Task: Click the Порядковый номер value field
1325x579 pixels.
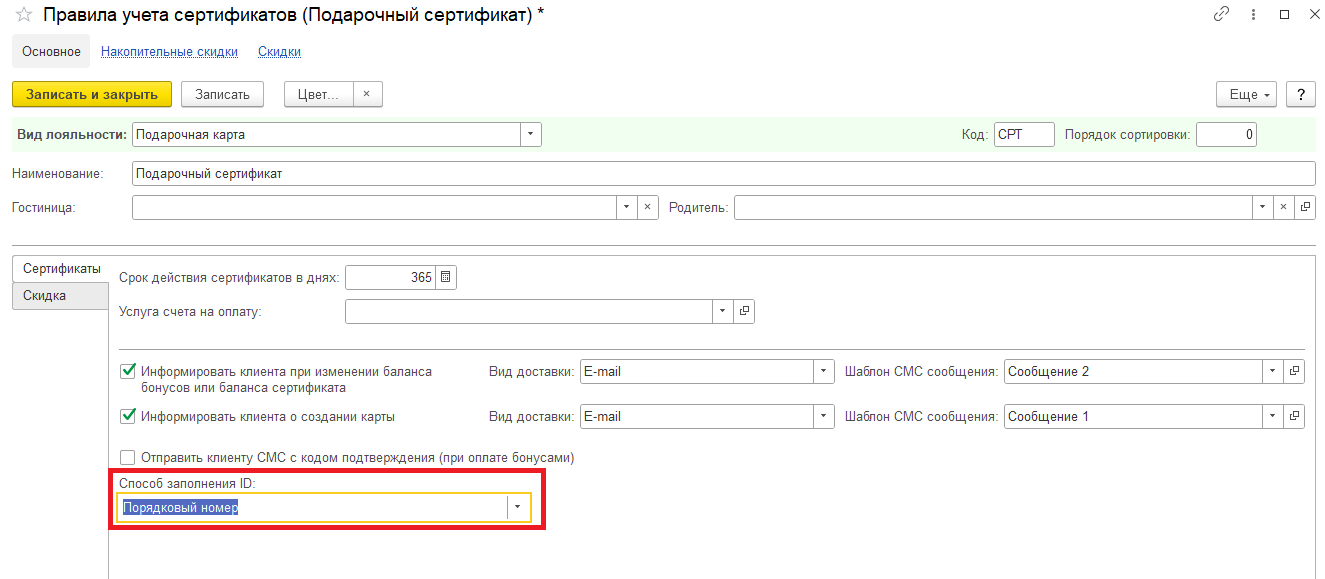Action: coord(312,507)
